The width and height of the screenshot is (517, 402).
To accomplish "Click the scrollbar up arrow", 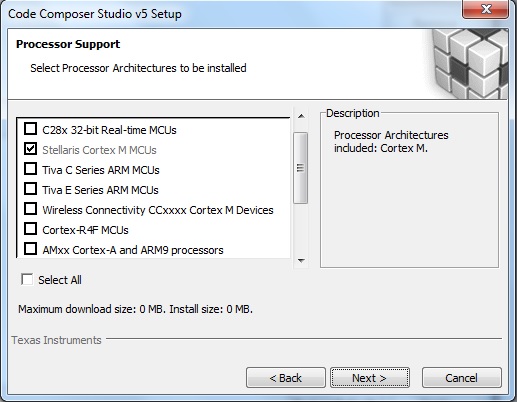I will tap(301, 116).
